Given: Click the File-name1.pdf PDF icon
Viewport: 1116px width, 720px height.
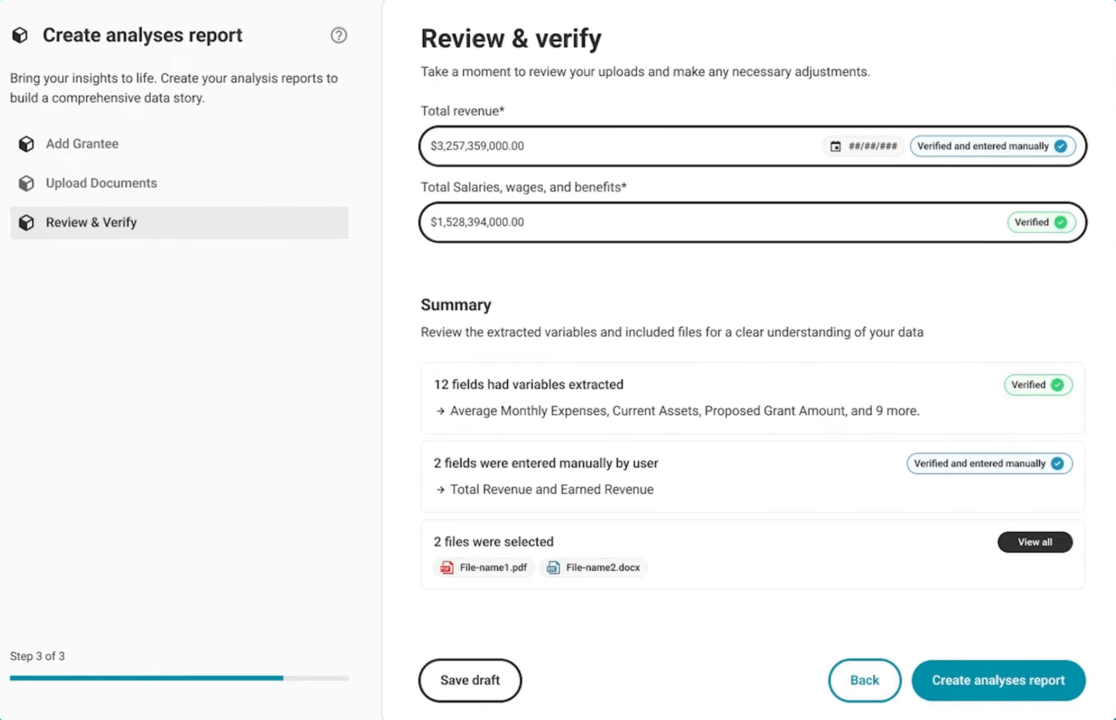Looking at the screenshot, I should 447,568.
